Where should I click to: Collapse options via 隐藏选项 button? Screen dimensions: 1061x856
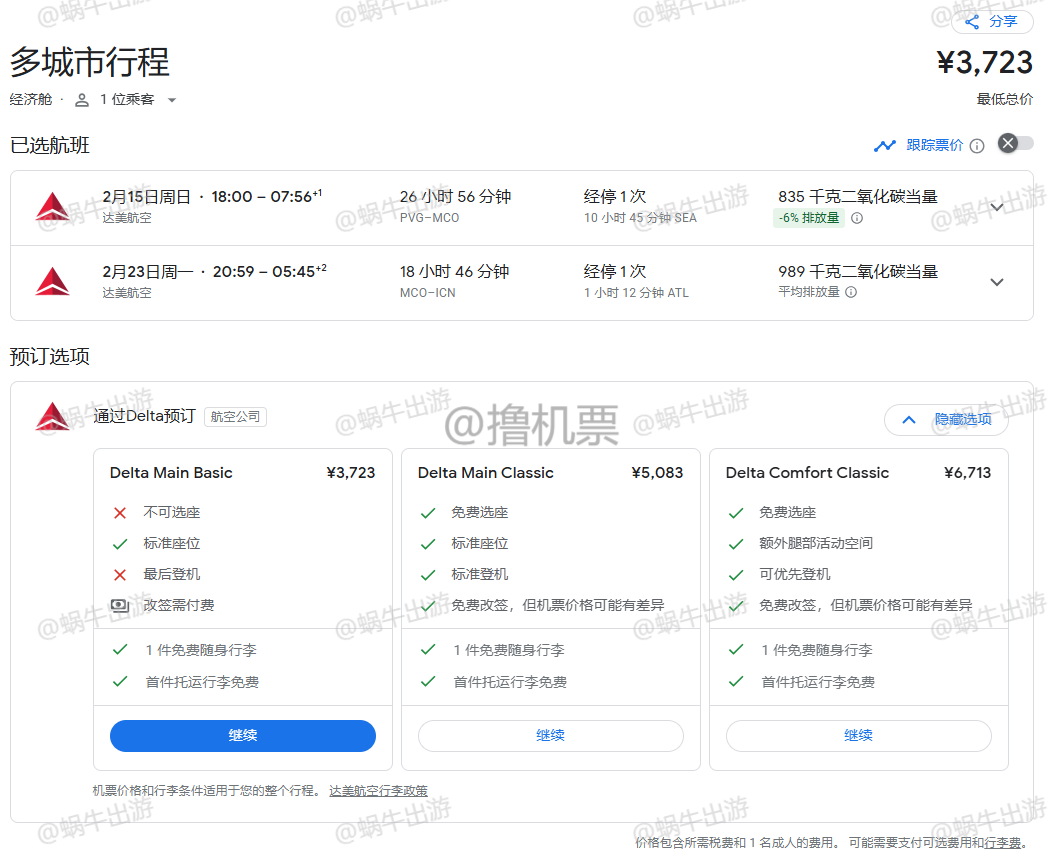click(945, 420)
